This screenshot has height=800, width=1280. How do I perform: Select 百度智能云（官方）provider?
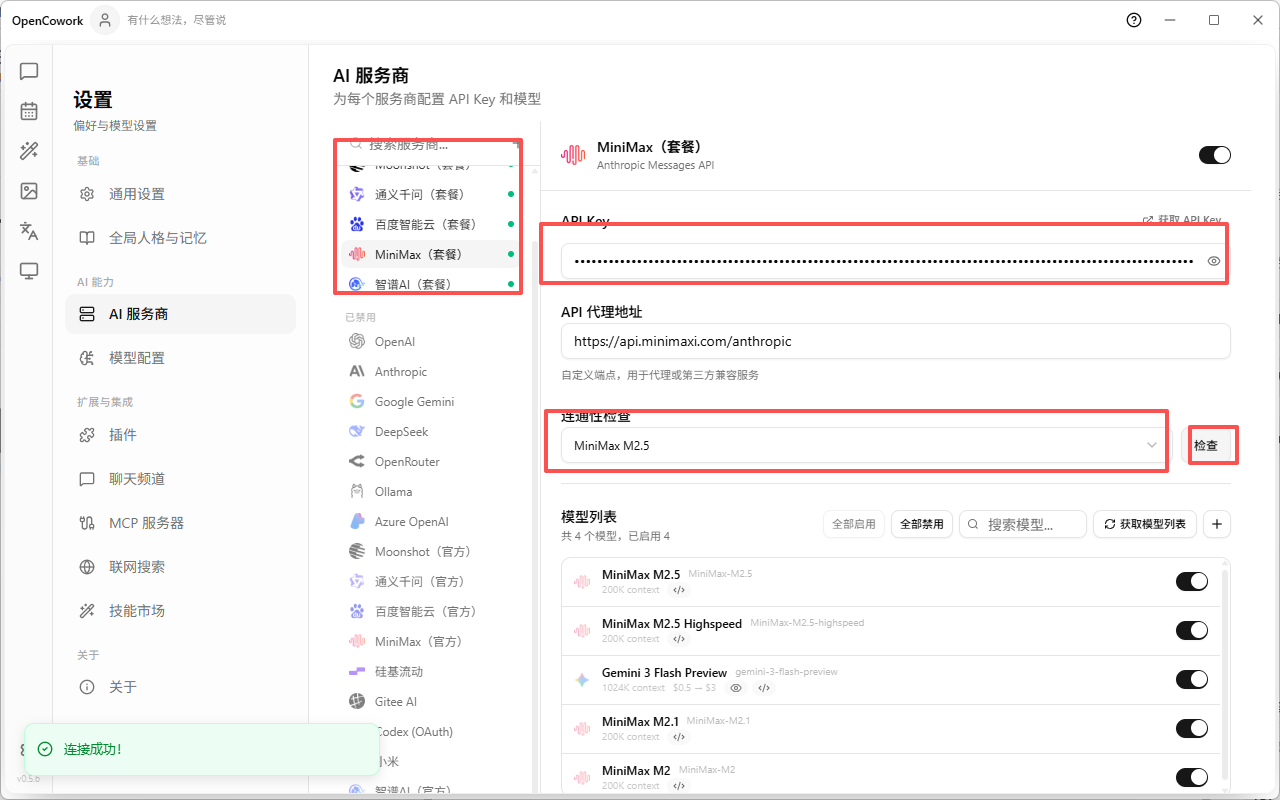coord(431,612)
